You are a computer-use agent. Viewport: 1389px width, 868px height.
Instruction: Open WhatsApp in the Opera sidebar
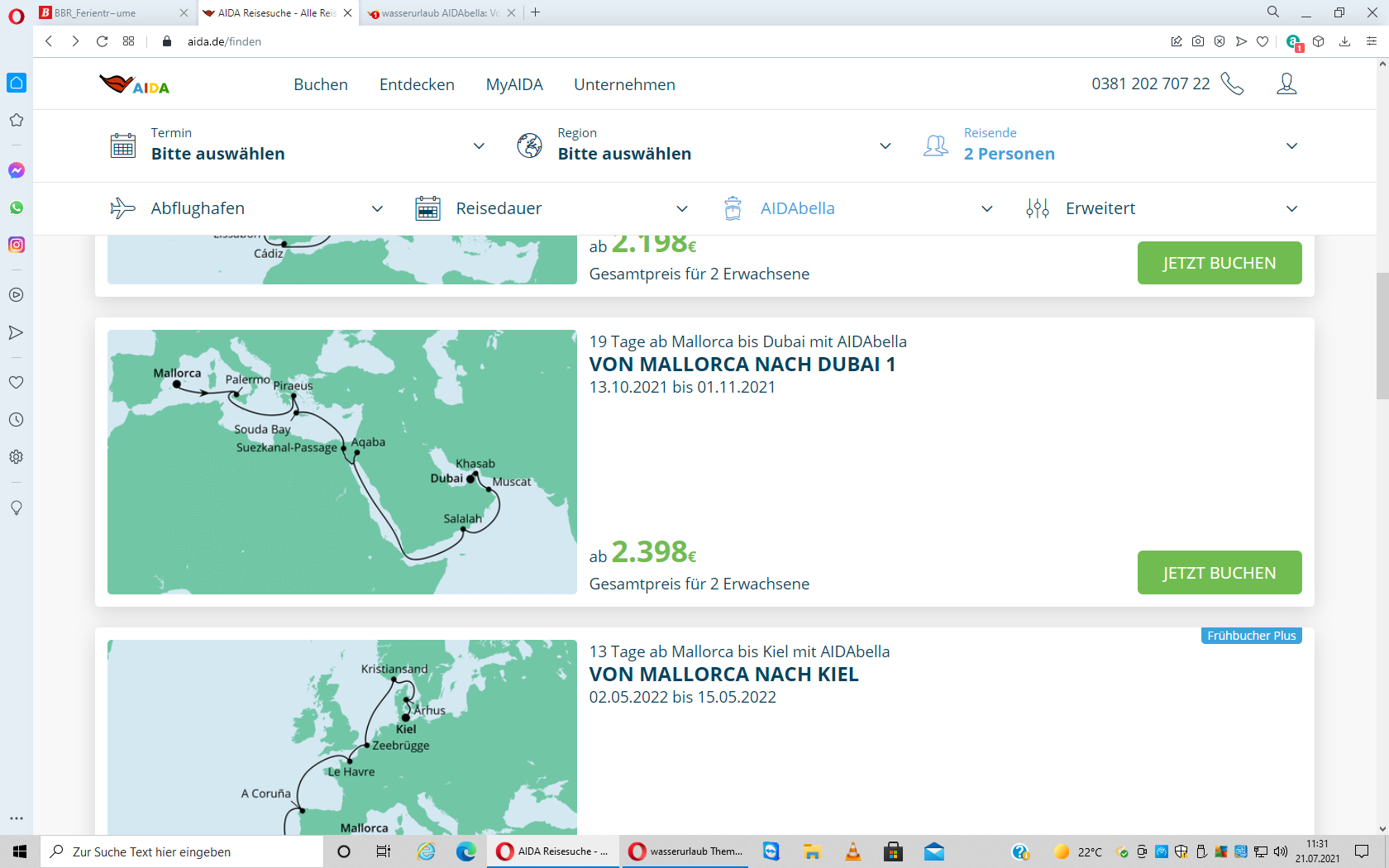point(17,207)
